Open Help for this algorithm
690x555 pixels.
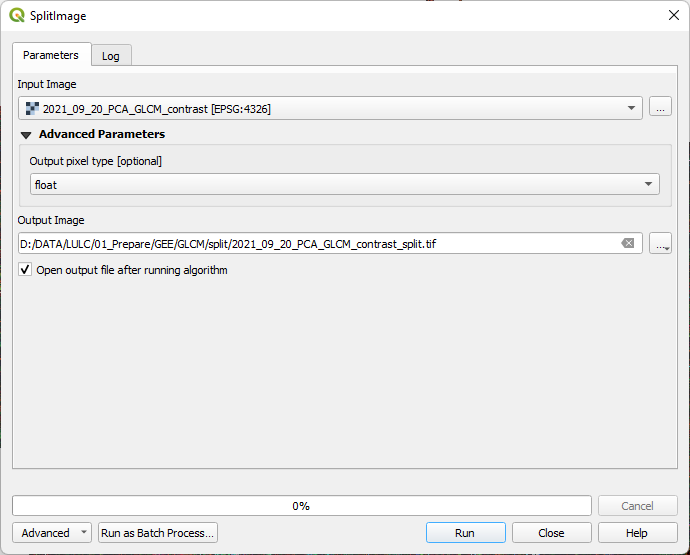(637, 533)
